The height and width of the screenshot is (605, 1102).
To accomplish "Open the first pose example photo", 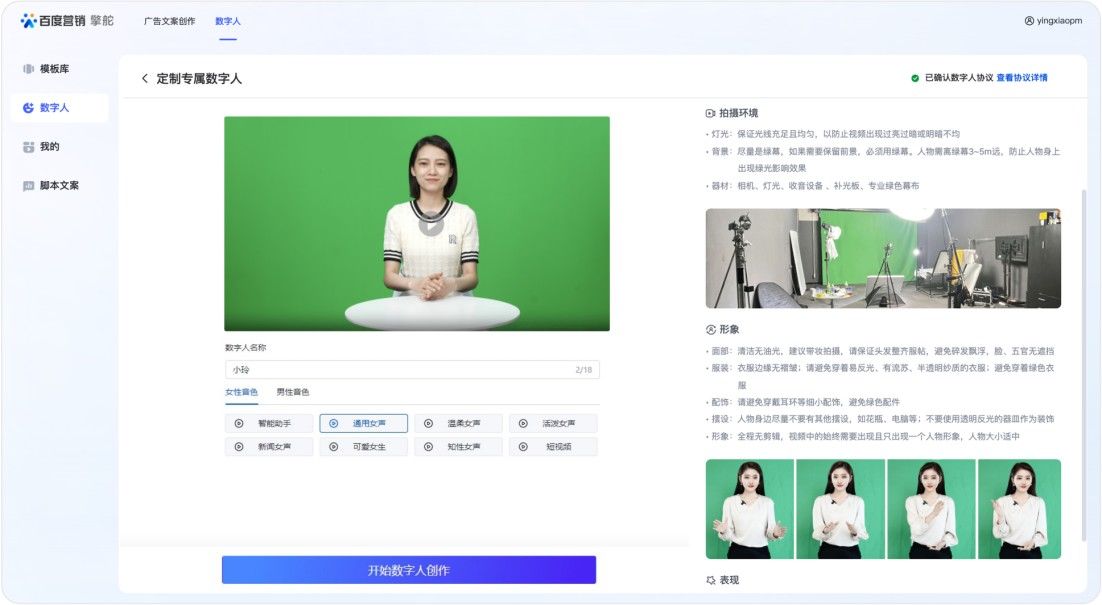I will coord(750,509).
